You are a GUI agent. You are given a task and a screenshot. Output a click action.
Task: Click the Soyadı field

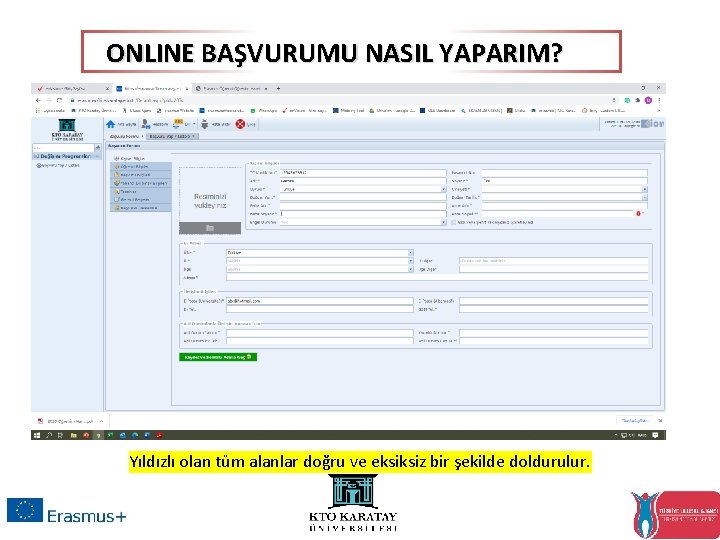coord(565,181)
